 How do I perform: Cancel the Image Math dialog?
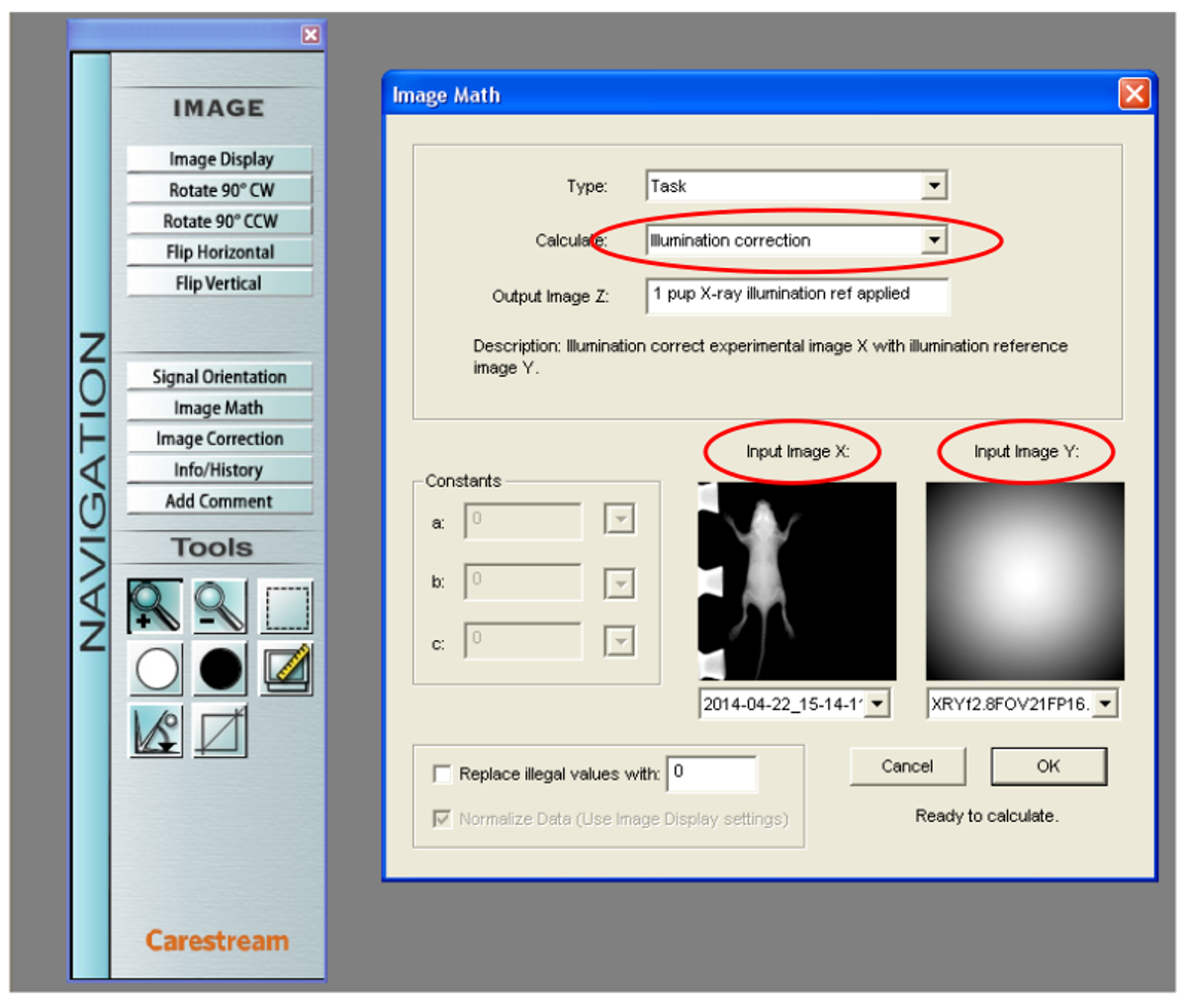[x=906, y=767]
